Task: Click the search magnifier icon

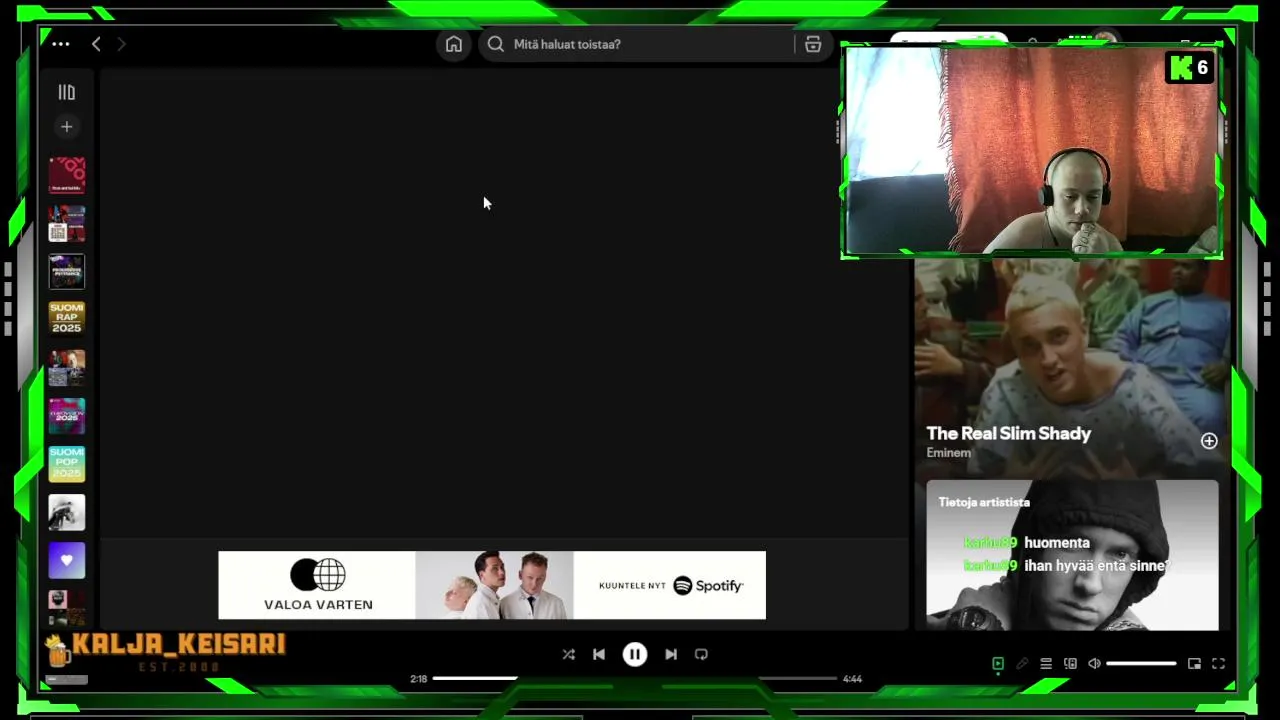Action: pyautogui.click(x=496, y=44)
